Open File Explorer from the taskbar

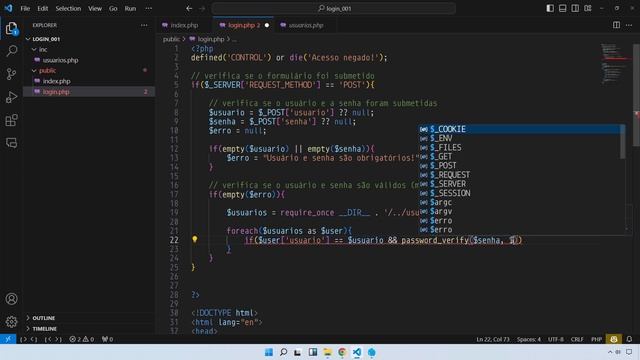pyautogui.click(x=327, y=352)
